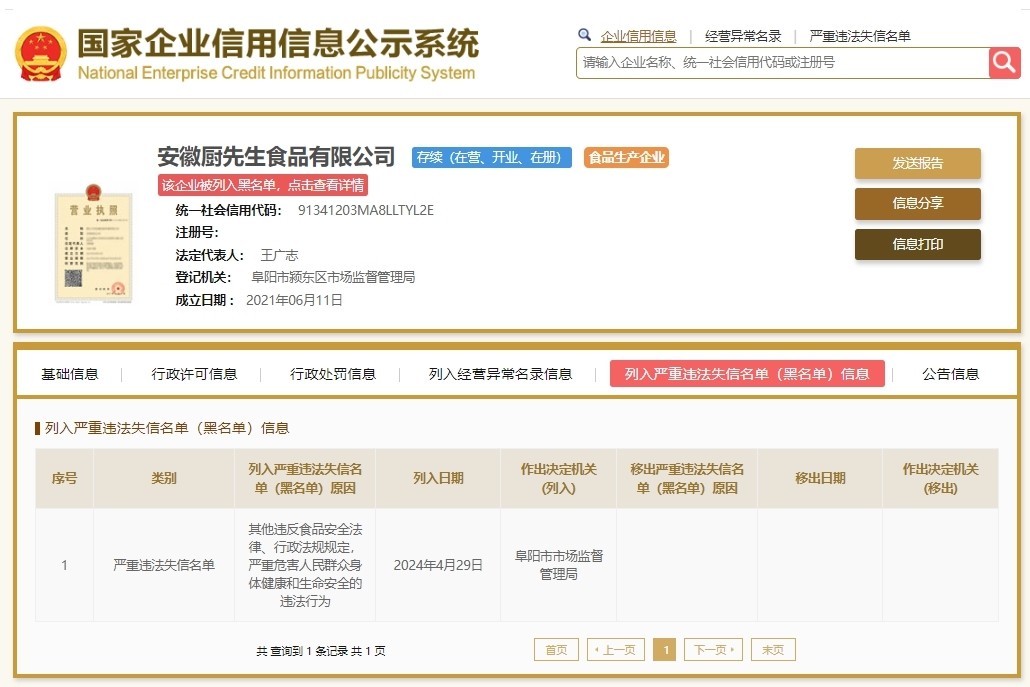Click the 信息分享 button
The width and height of the screenshot is (1030, 687).
917,204
